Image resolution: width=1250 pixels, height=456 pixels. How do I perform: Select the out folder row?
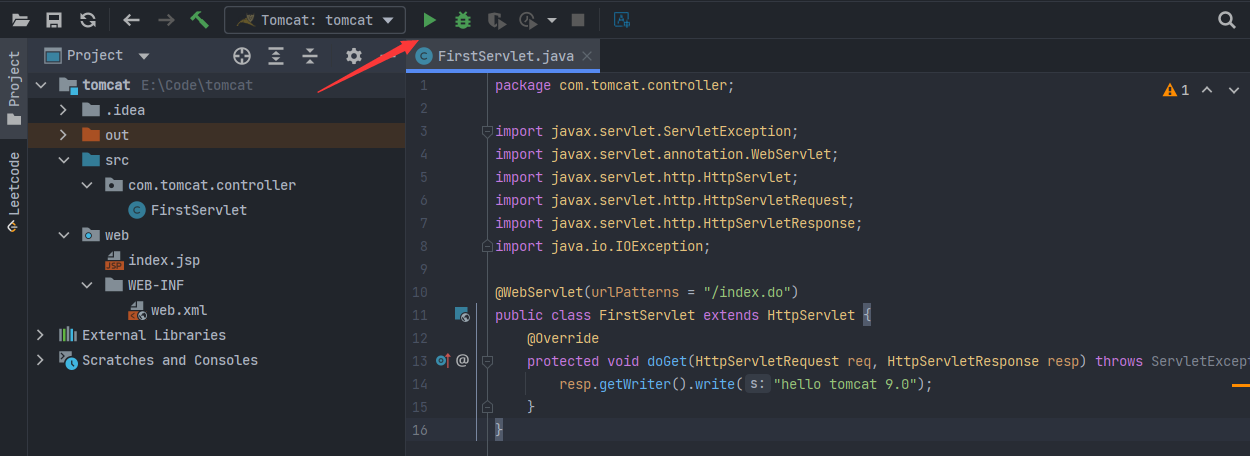(217, 135)
